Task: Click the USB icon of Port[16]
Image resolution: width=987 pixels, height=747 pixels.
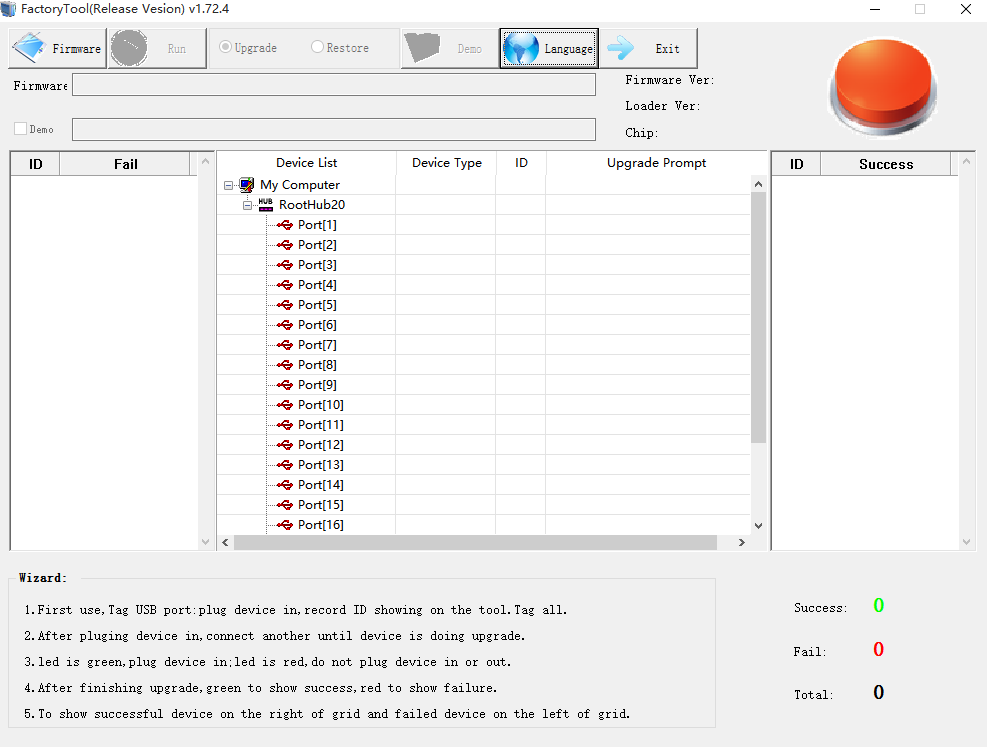Action: [285, 525]
